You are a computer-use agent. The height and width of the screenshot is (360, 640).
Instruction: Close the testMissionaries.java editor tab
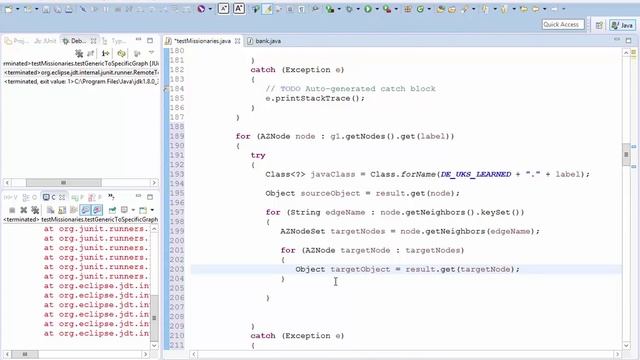pos(238,41)
